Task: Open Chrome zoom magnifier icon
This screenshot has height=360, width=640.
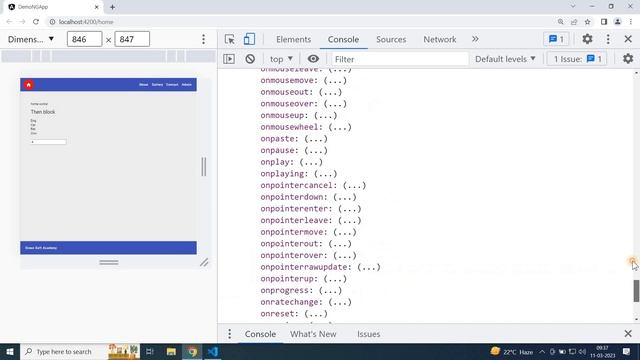Action: 560,22
